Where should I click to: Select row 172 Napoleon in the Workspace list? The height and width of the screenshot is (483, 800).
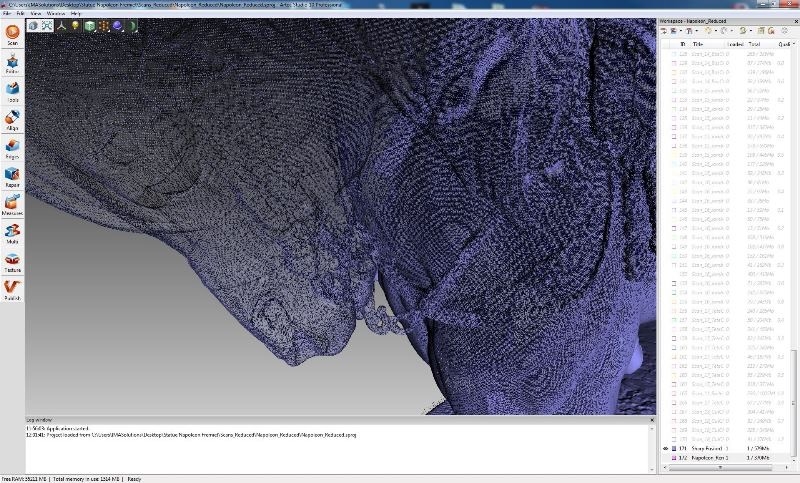click(x=727, y=458)
